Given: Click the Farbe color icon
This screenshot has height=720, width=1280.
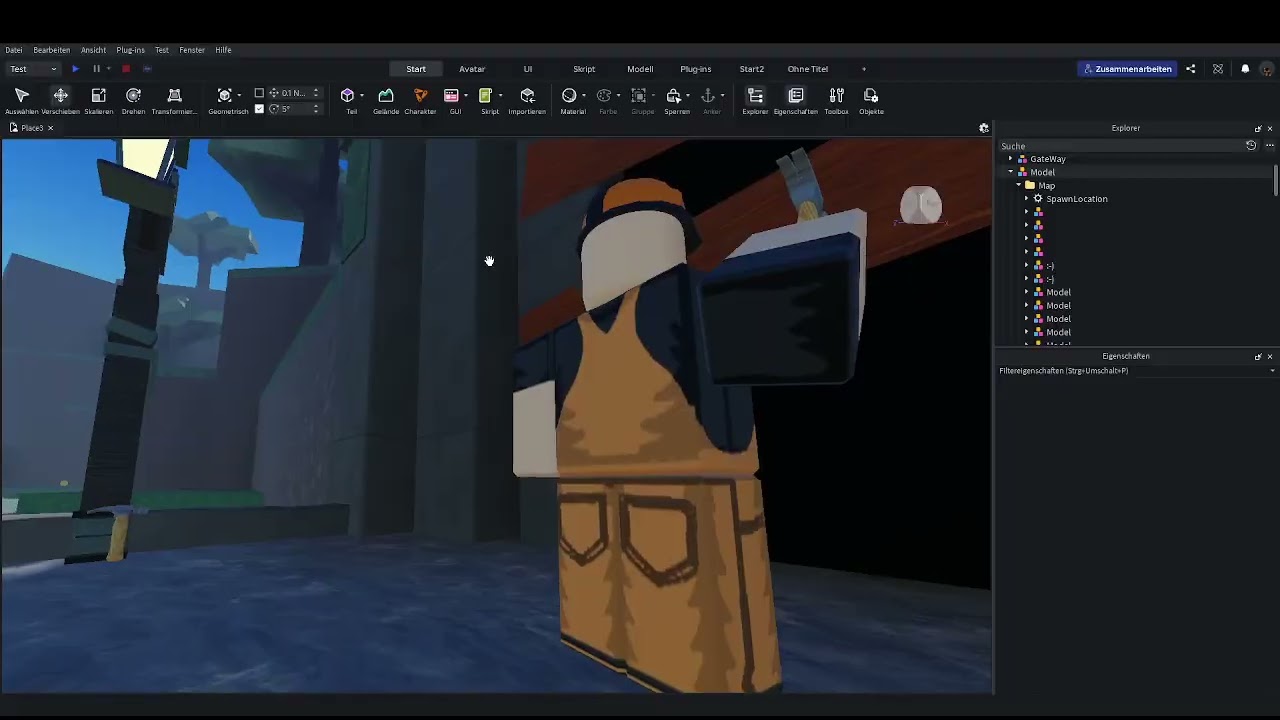Looking at the screenshot, I should pyautogui.click(x=604, y=96).
